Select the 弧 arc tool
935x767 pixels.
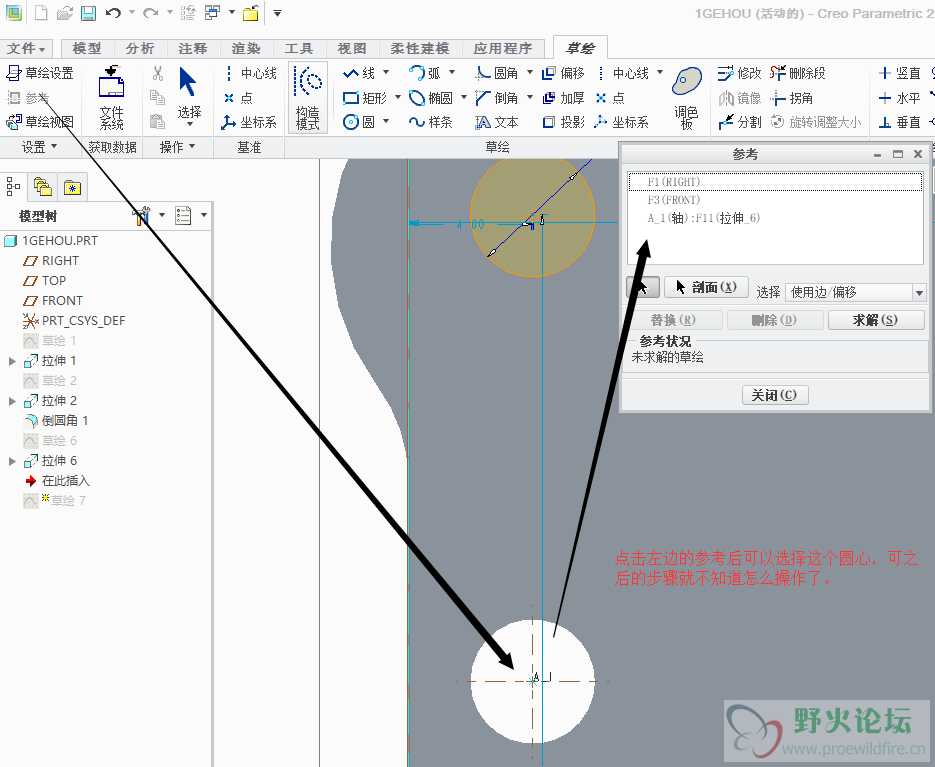click(x=425, y=73)
